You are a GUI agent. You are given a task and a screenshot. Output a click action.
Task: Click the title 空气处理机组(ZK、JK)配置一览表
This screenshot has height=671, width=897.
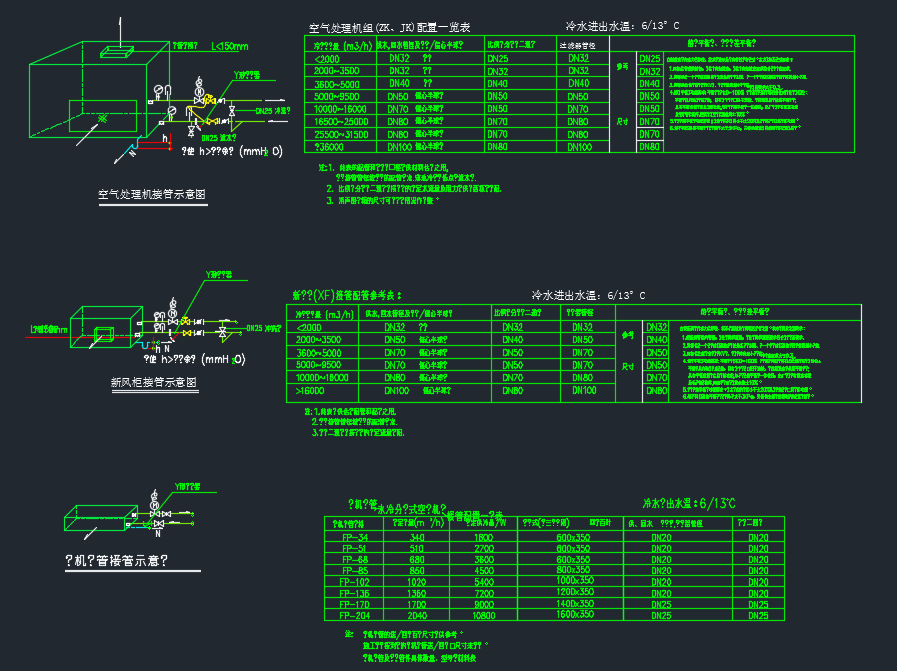(390, 27)
